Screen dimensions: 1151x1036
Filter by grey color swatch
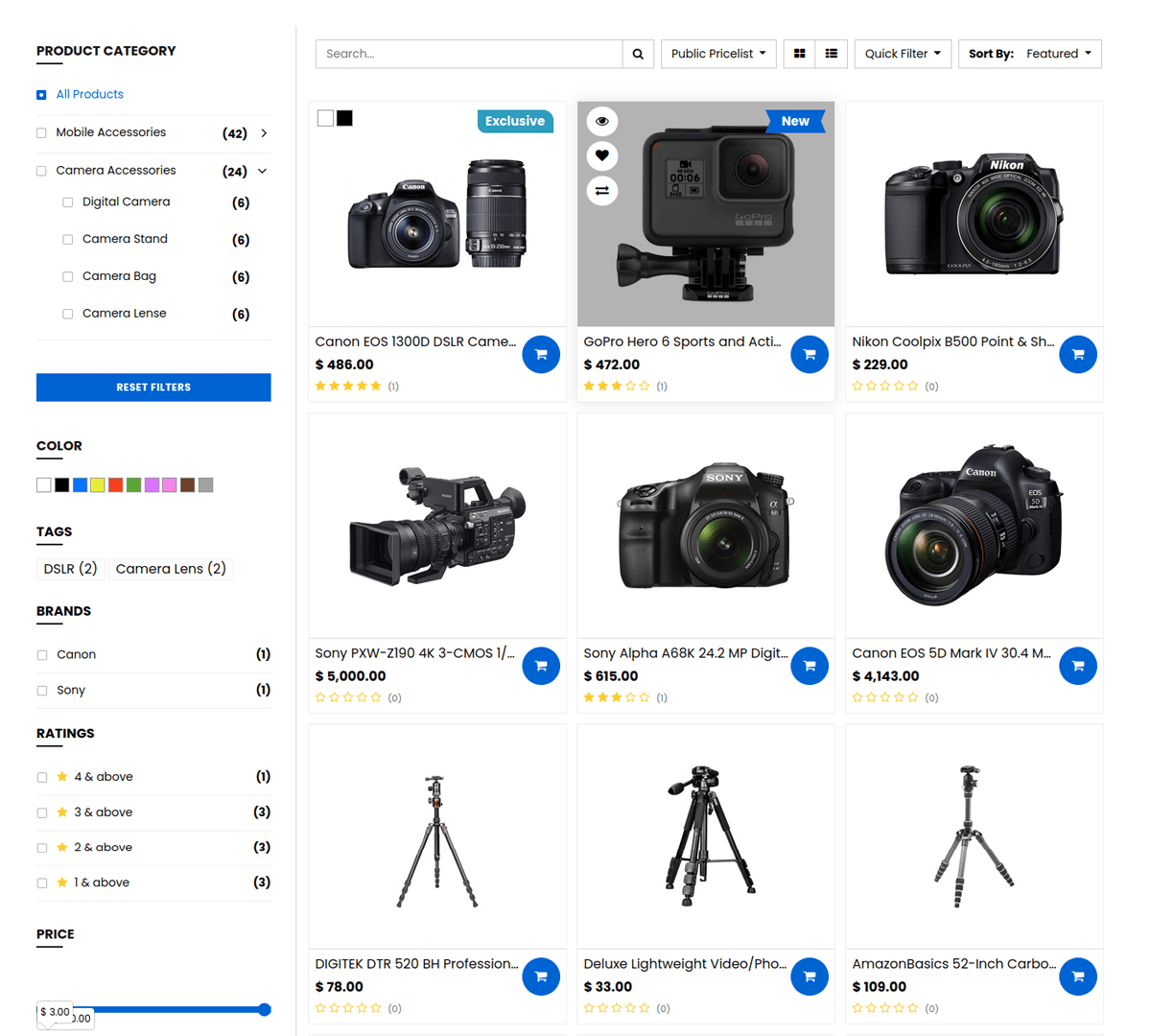coord(206,485)
